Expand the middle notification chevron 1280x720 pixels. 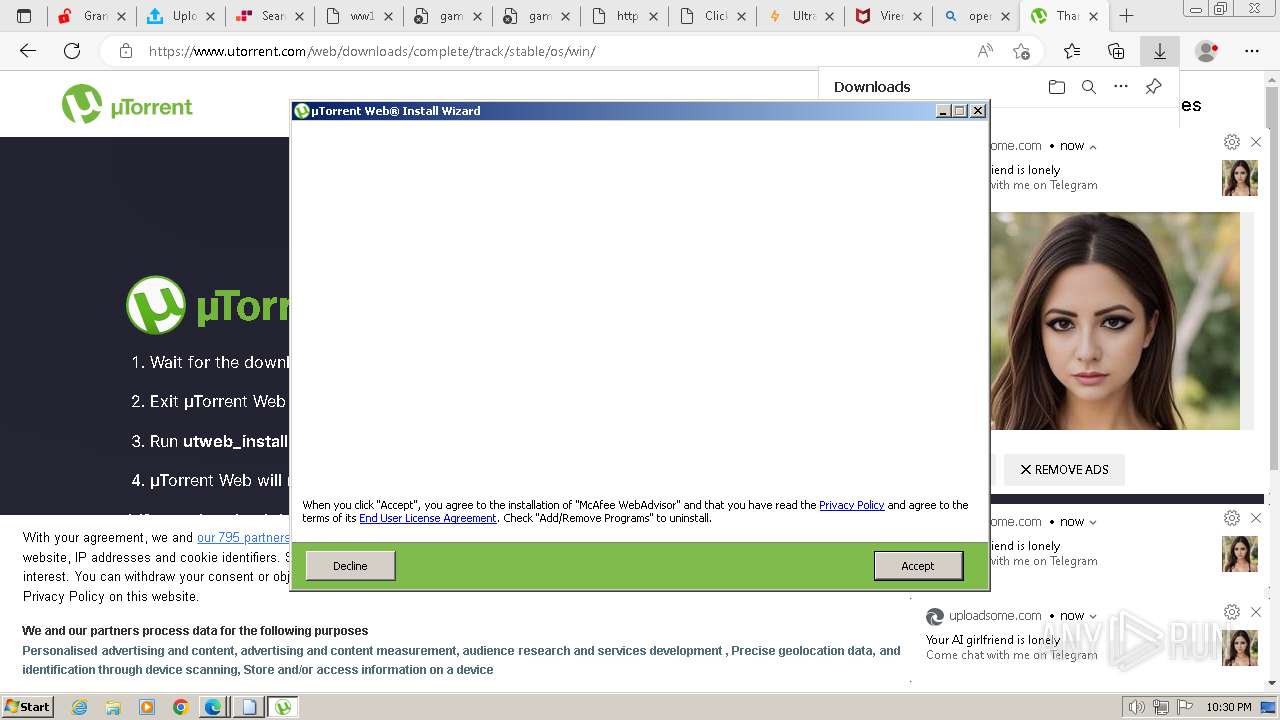coord(1092,522)
